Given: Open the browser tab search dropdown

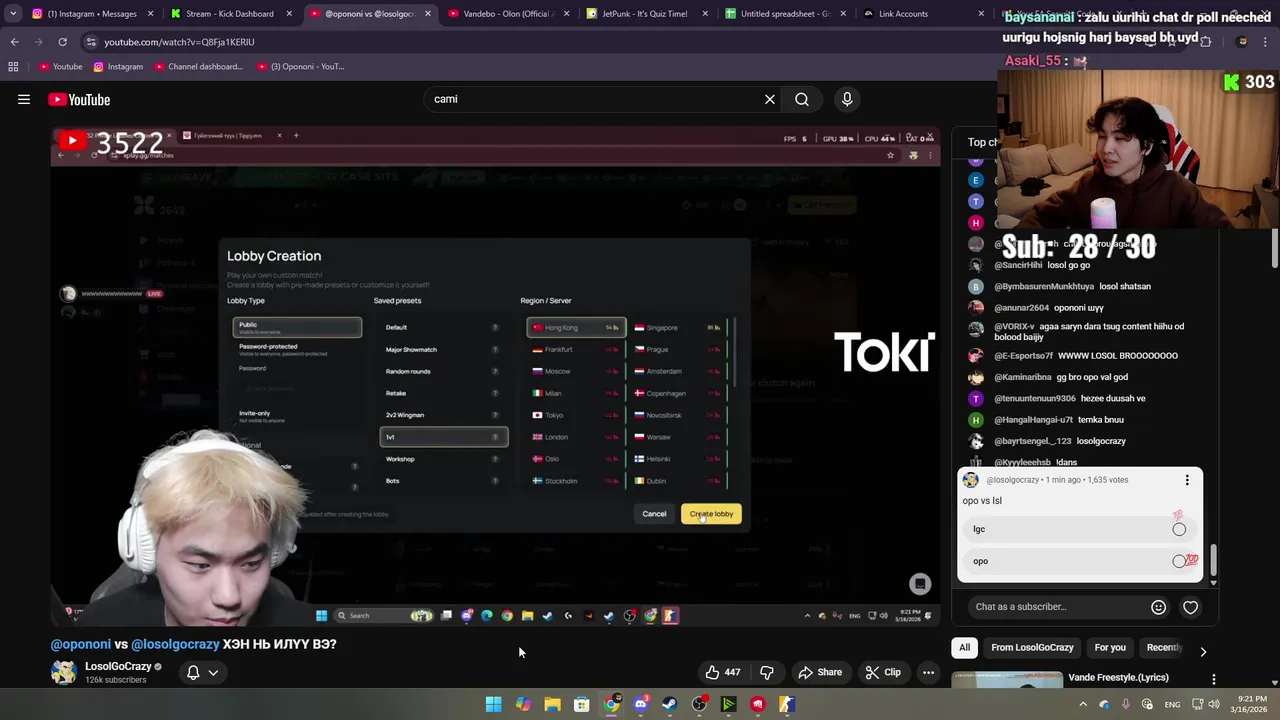Looking at the screenshot, I should point(12,14).
